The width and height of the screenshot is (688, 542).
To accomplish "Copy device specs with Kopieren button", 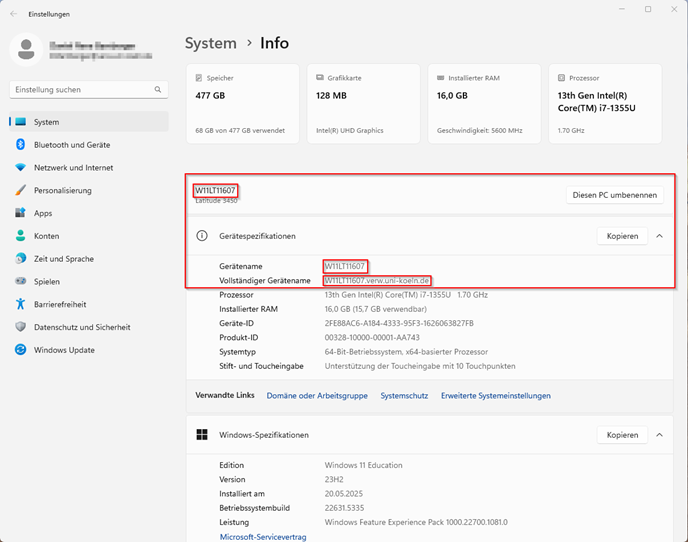I will tap(622, 236).
